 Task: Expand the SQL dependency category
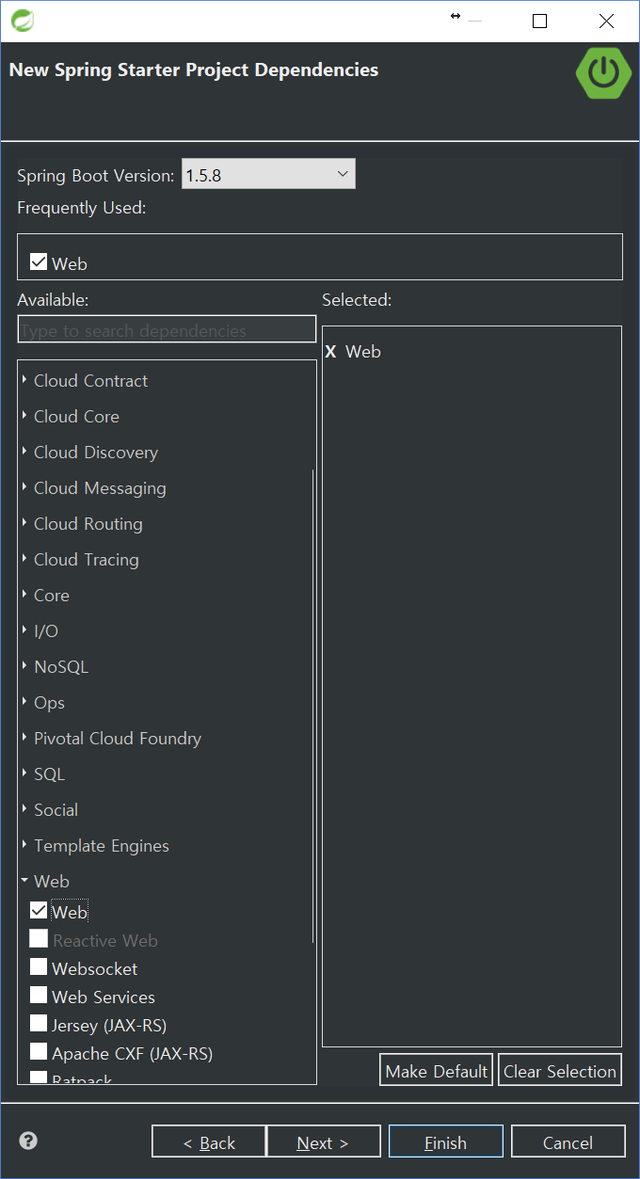click(24, 774)
